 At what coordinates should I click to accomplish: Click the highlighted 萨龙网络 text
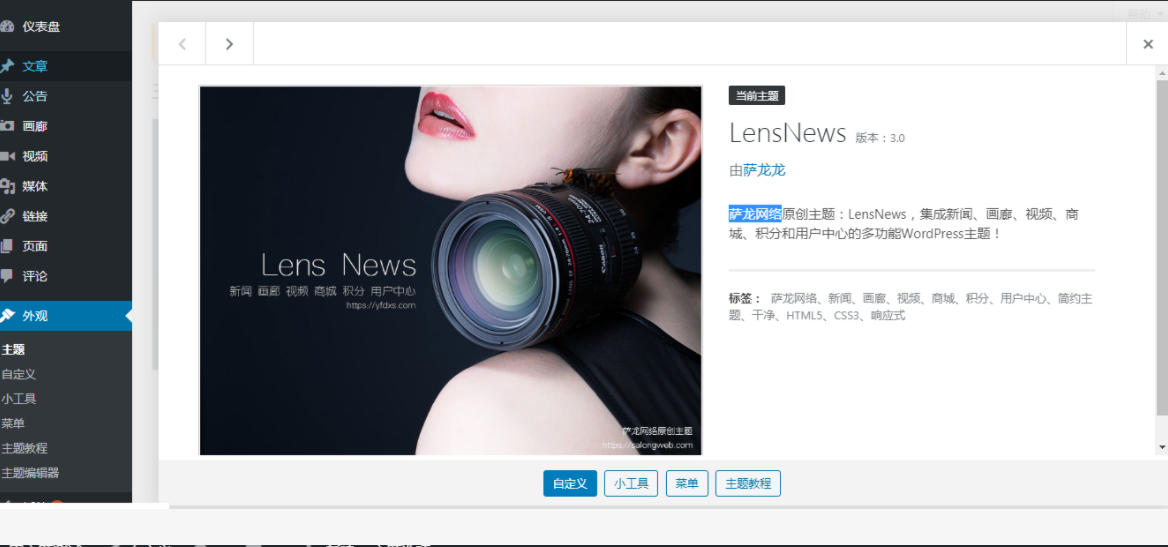755,215
